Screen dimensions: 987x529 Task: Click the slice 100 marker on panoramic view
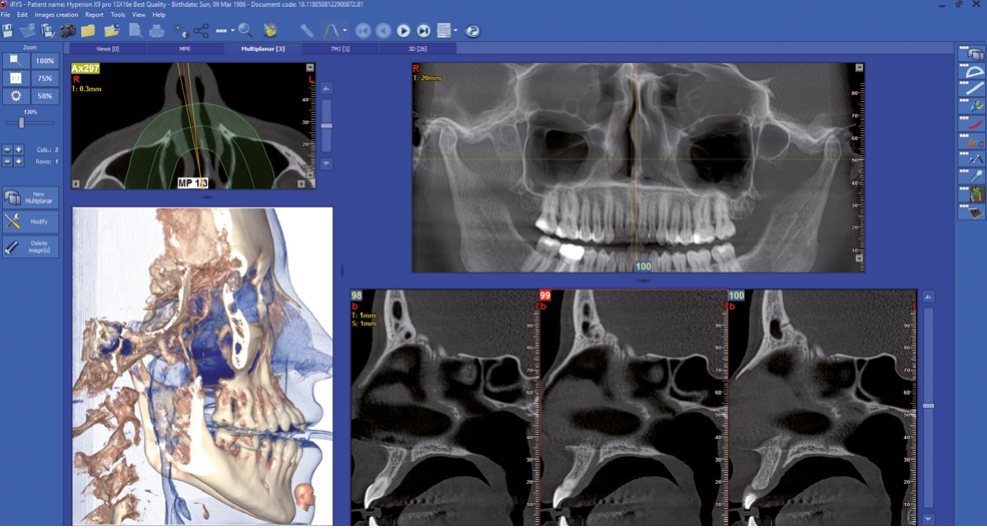tap(643, 266)
